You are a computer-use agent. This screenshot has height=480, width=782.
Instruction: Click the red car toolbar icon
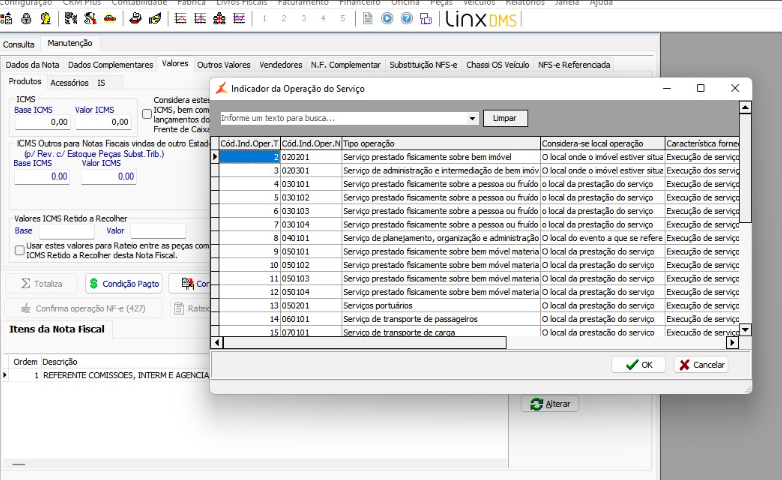110,19
